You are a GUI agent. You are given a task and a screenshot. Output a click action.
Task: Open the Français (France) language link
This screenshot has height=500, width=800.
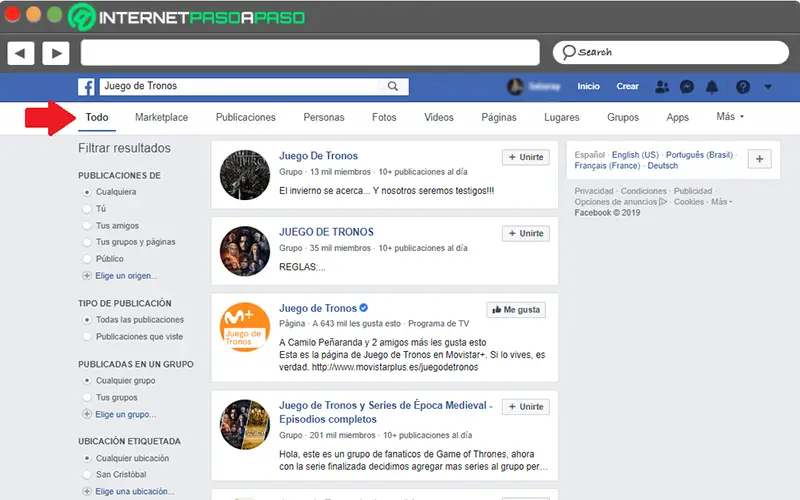click(607, 165)
